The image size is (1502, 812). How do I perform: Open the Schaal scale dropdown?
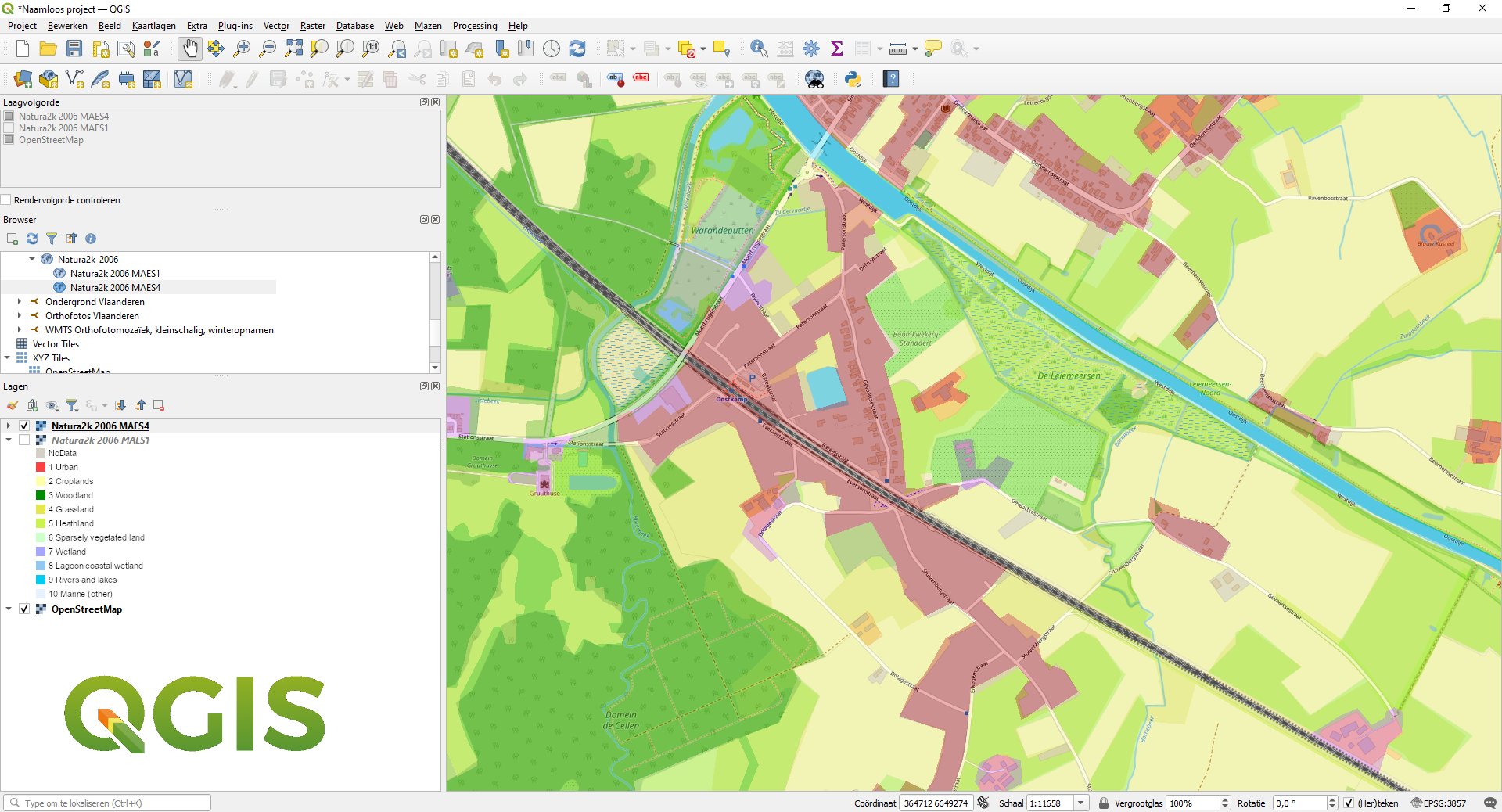coord(1081,803)
